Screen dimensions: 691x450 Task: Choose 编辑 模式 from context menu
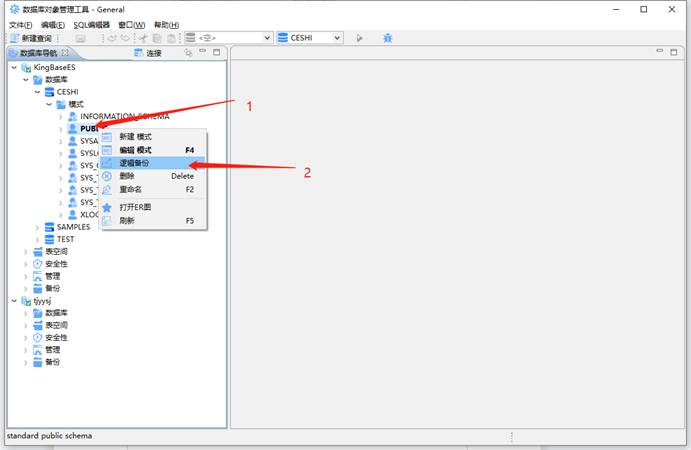(153, 150)
